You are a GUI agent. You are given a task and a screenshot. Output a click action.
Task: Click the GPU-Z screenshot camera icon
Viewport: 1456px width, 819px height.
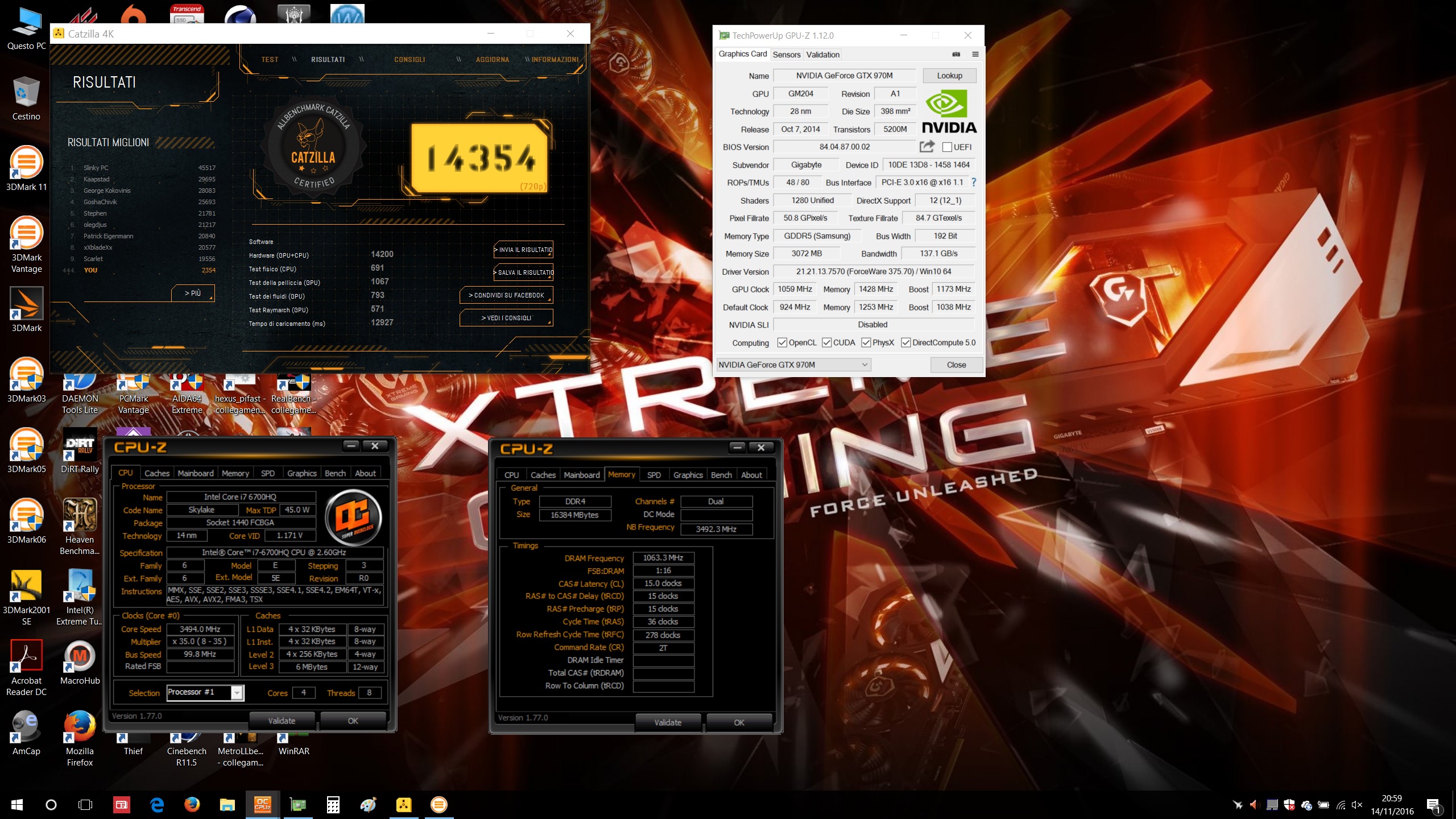(x=956, y=55)
